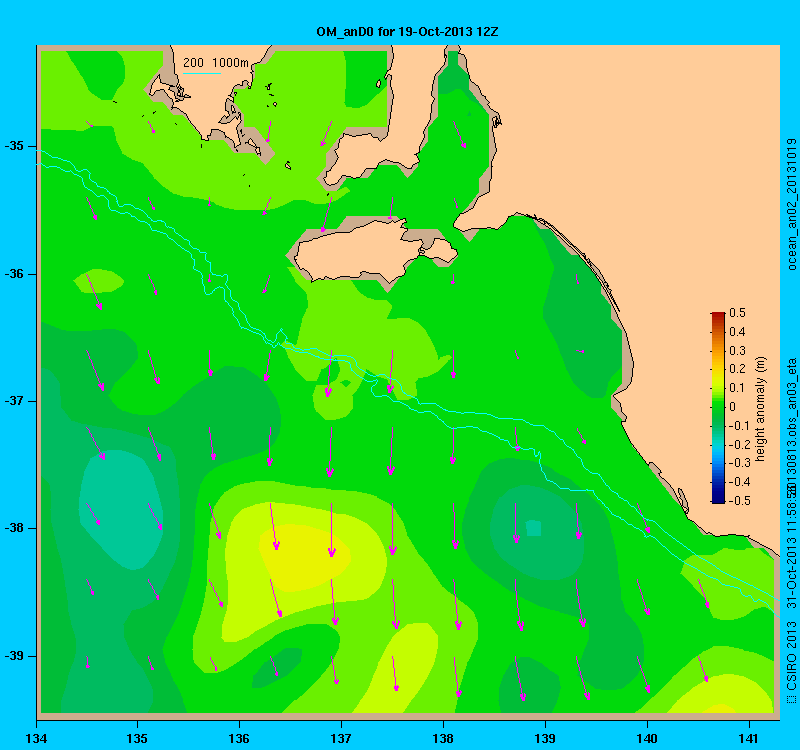The width and height of the screenshot is (800, 750).
Task: Click the vertical "31-Oct-2013" timestamp text
Action: click(x=791, y=574)
